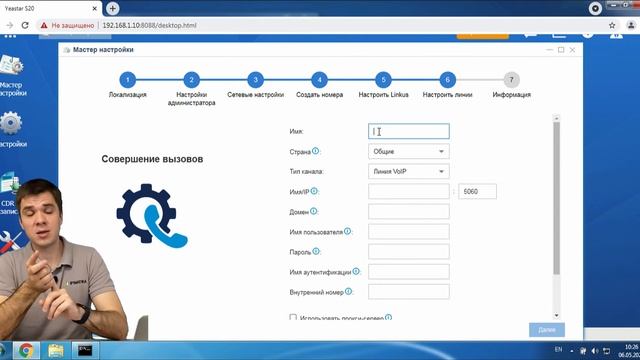Click the browser address bar URL

149,25
